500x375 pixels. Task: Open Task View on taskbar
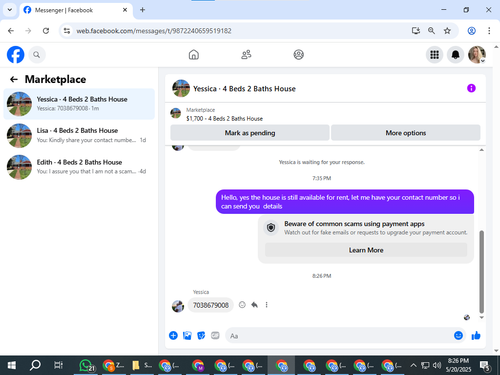[x=58, y=366]
